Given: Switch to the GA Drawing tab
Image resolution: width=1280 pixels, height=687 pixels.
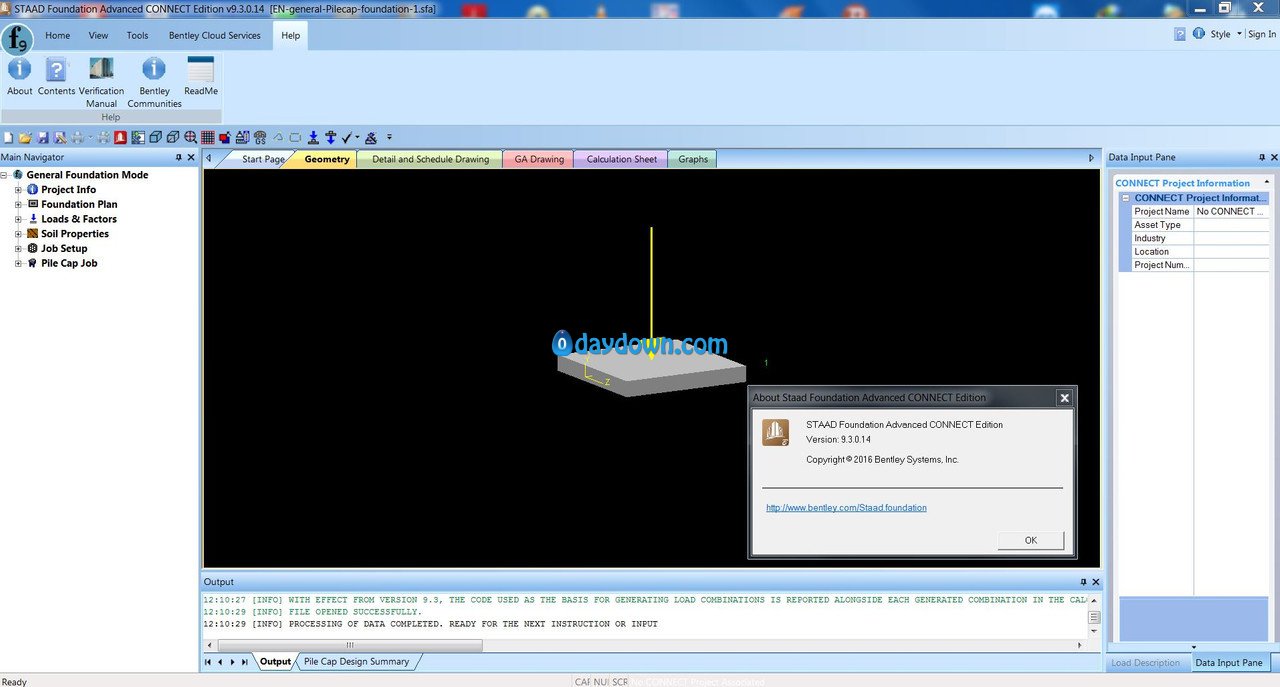Looking at the screenshot, I should point(539,159).
